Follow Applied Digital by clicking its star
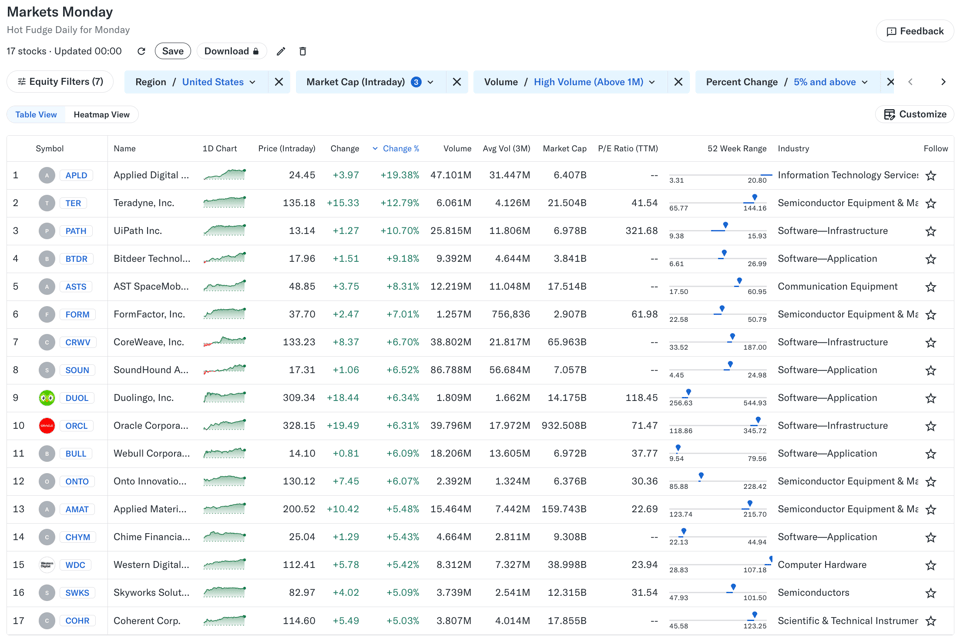Viewport: 960px width, 641px height. tap(931, 175)
